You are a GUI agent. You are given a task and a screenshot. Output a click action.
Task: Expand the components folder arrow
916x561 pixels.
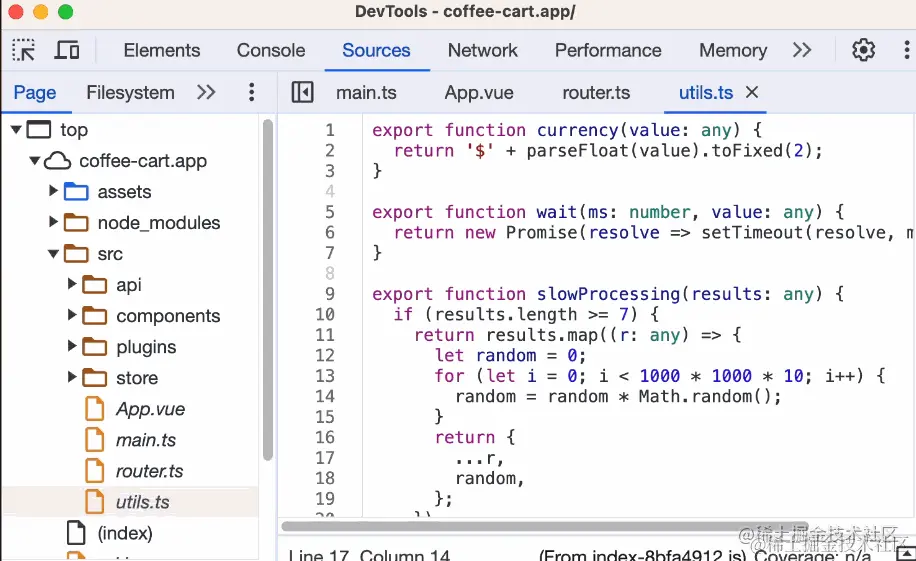tap(72, 314)
